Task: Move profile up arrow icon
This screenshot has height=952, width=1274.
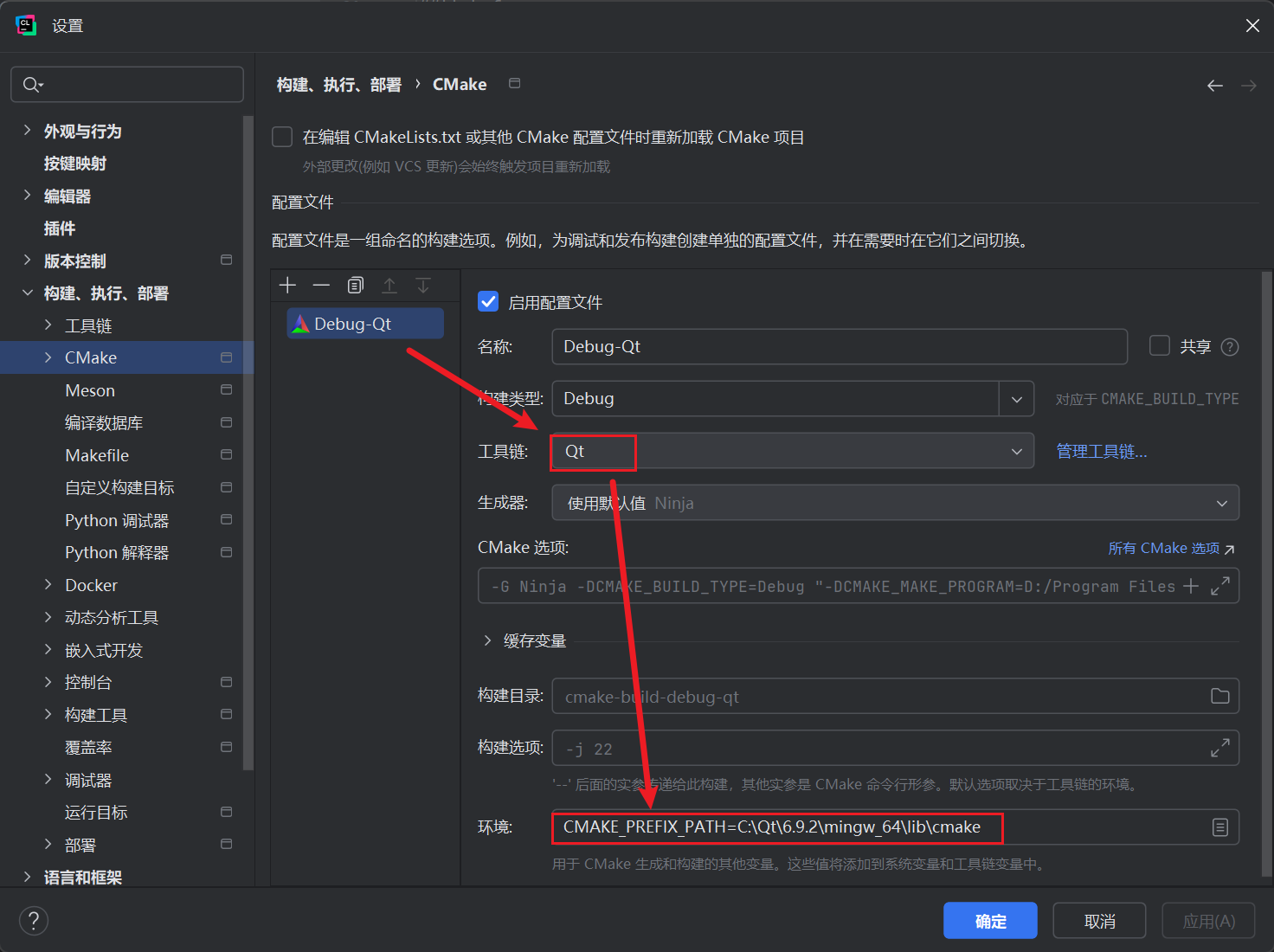Action: [389, 285]
